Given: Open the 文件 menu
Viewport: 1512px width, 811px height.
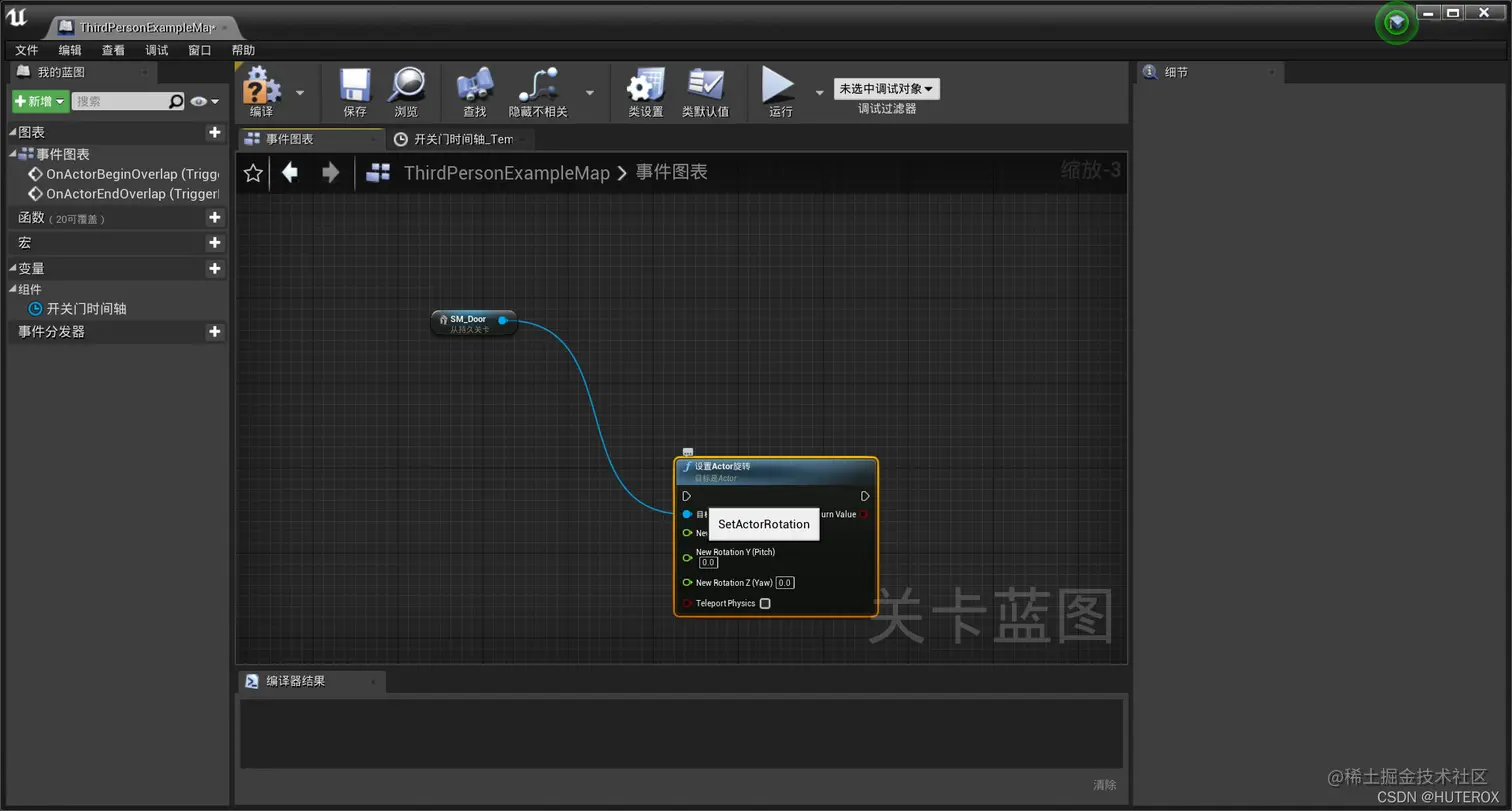Looking at the screenshot, I should [27, 50].
